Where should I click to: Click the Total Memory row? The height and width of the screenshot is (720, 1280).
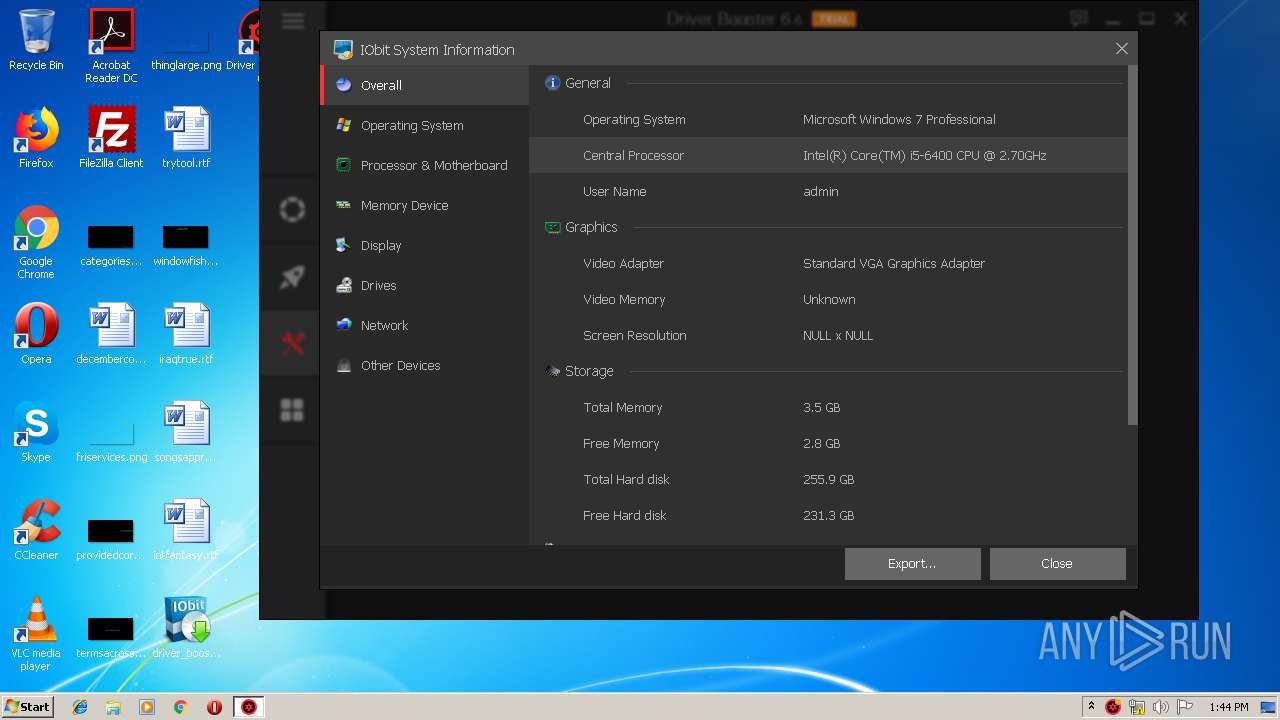[x=828, y=407]
